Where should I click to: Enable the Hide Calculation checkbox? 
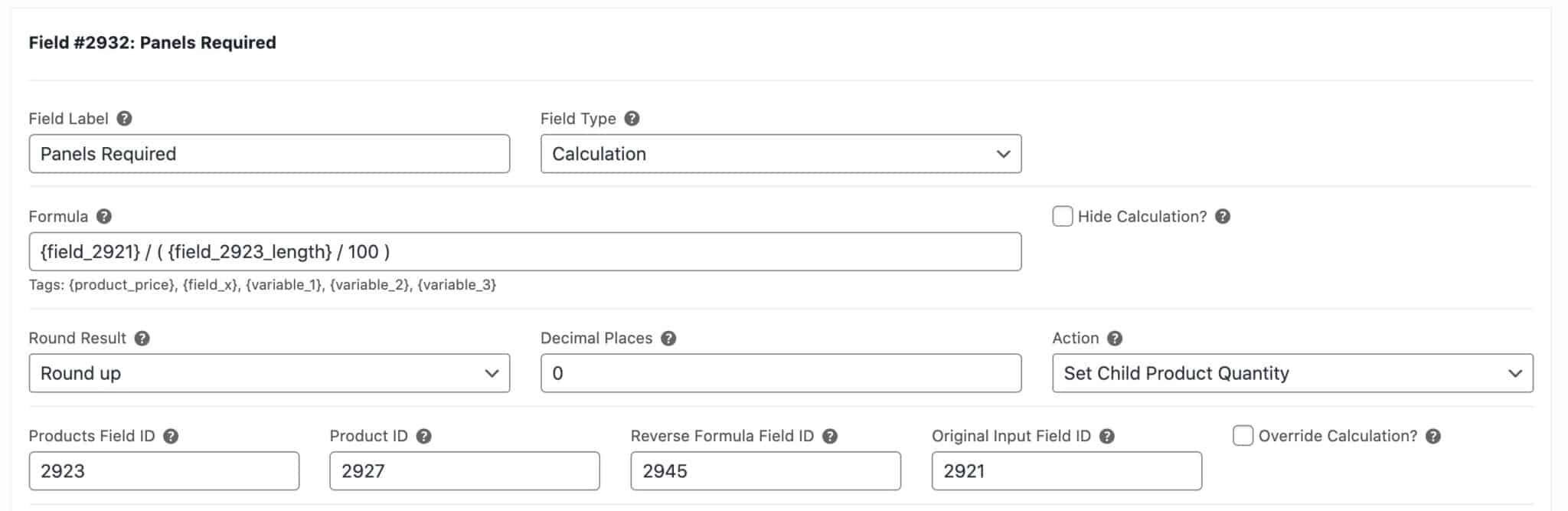1063,217
